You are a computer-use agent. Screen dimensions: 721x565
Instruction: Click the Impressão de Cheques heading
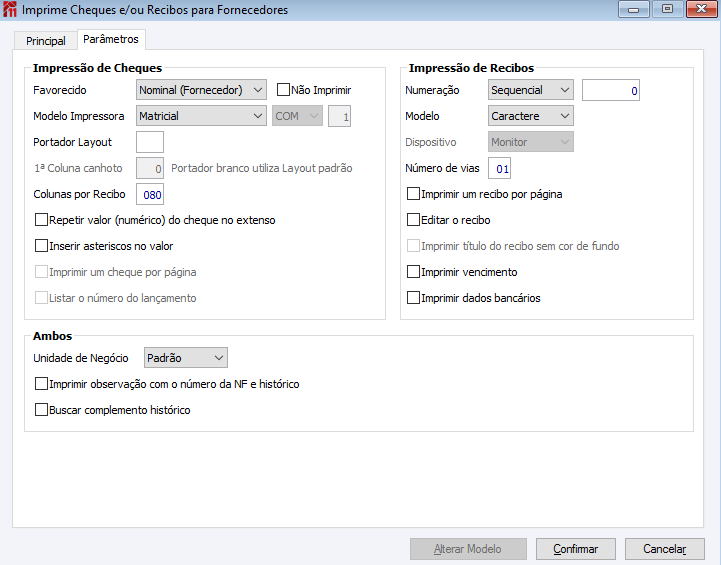click(x=97, y=68)
